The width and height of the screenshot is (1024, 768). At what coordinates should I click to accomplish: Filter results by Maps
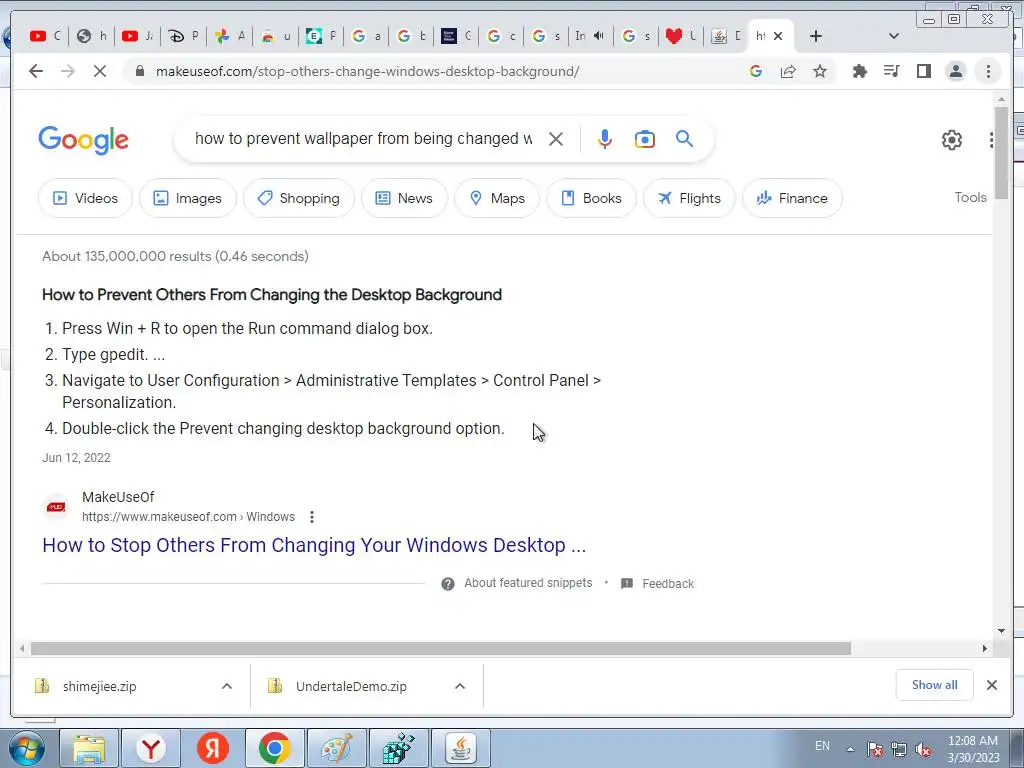(497, 198)
